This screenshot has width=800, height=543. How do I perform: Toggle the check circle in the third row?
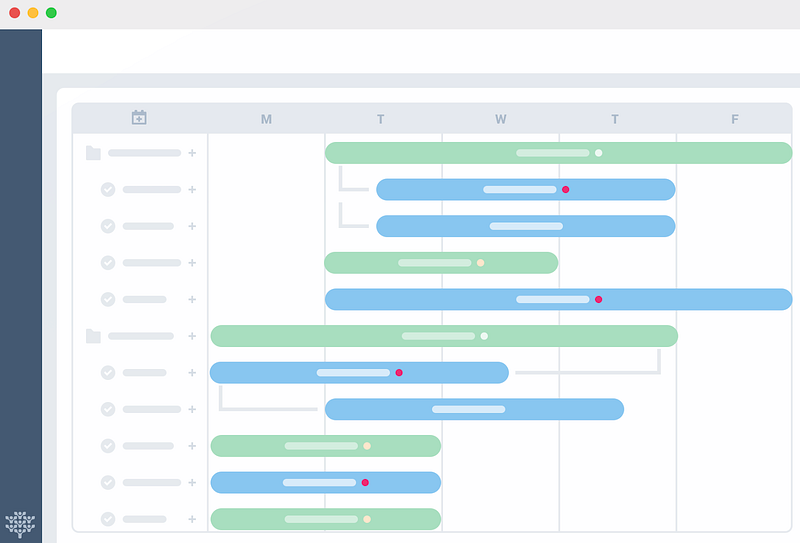[108, 226]
